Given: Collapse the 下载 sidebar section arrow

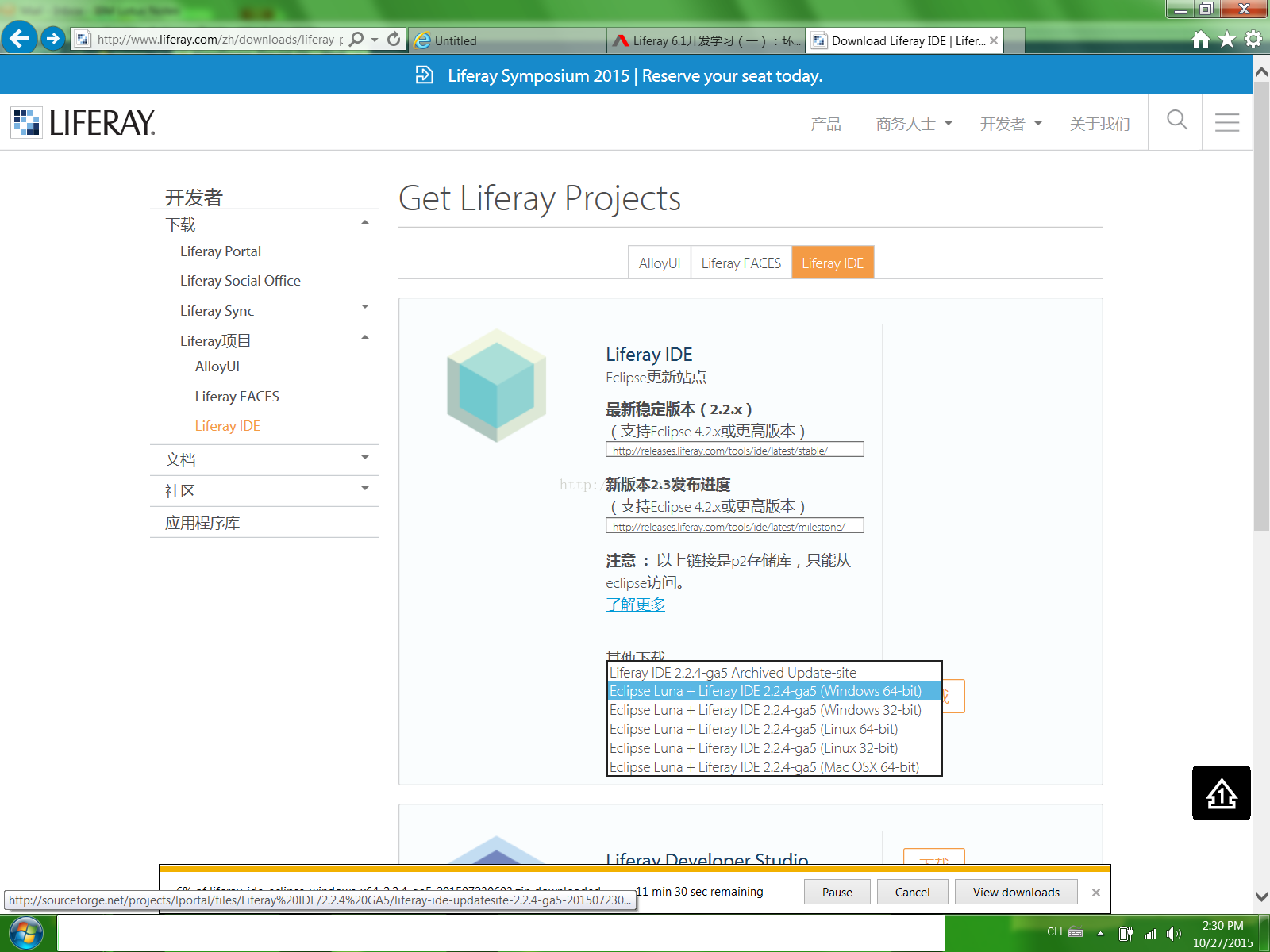Looking at the screenshot, I should (x=365, y=223).
